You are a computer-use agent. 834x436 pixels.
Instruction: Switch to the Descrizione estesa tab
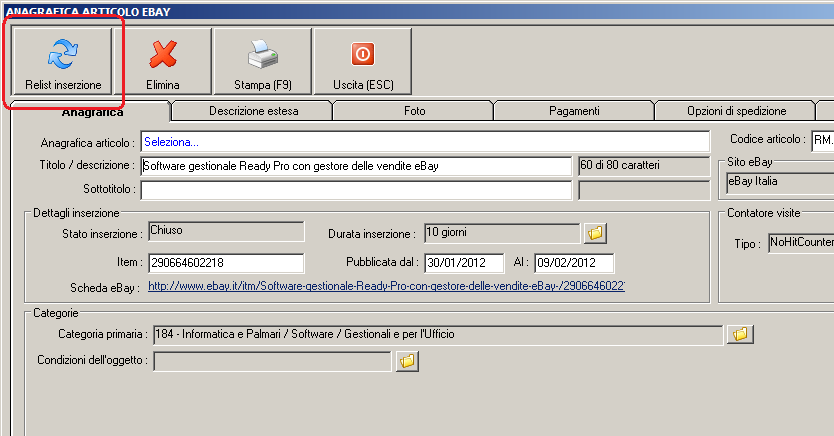point(253,111)
